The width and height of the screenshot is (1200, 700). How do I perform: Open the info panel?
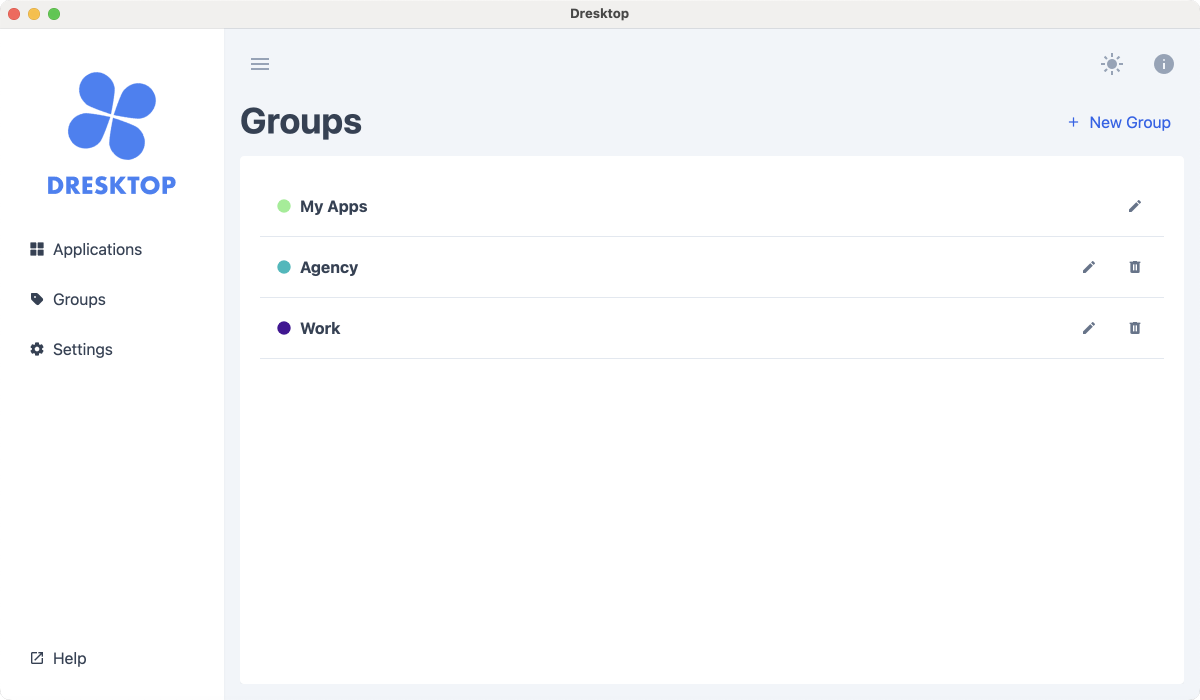[x=1163, y=64]
